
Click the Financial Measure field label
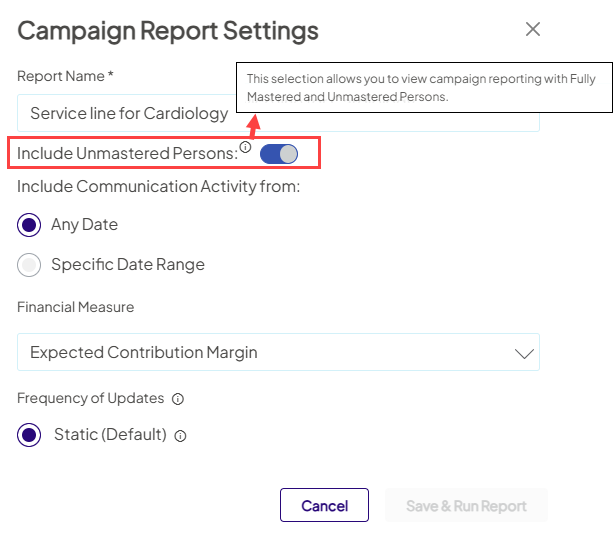pyautogui.click(x=76, y=308)
